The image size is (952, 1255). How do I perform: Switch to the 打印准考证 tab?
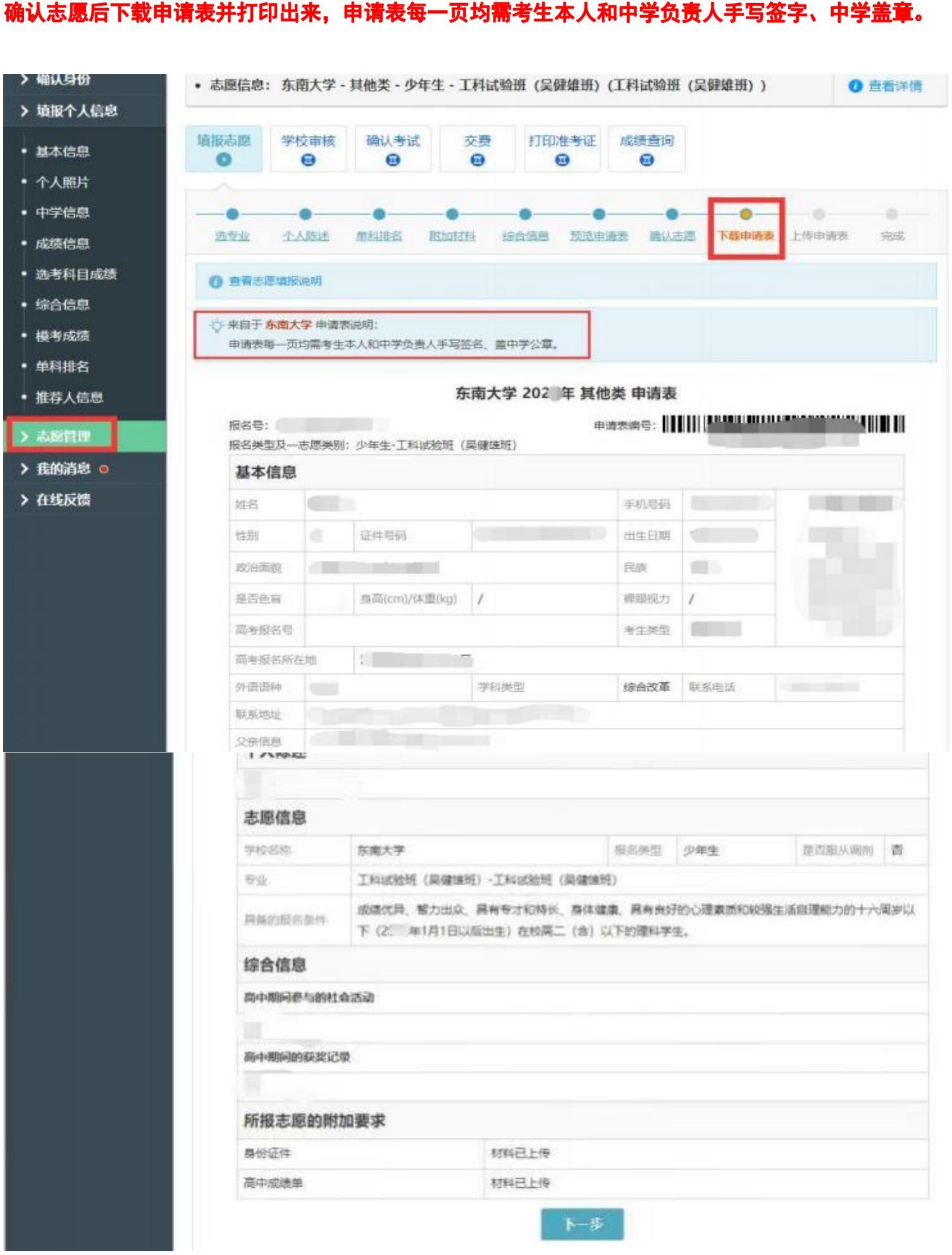pyautogui.click(x=562, y=149)
